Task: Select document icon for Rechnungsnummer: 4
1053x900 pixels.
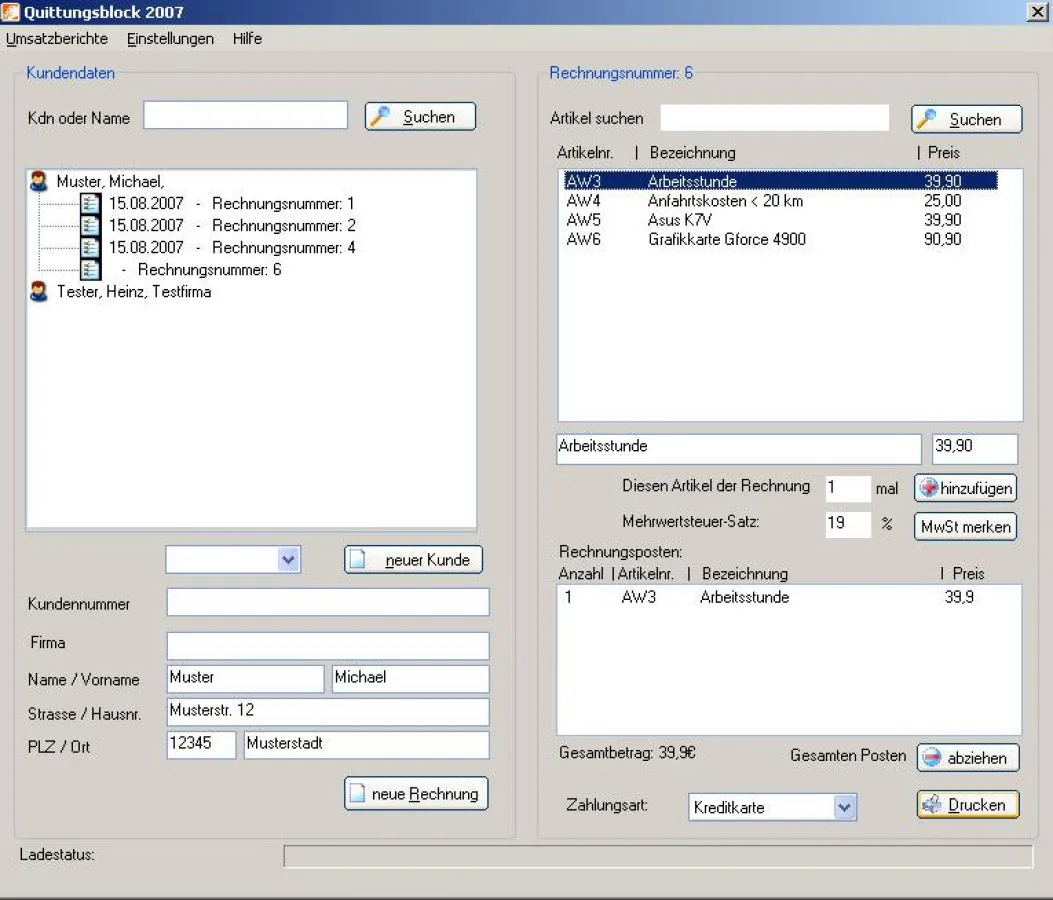Action: [x=91, y=247]
